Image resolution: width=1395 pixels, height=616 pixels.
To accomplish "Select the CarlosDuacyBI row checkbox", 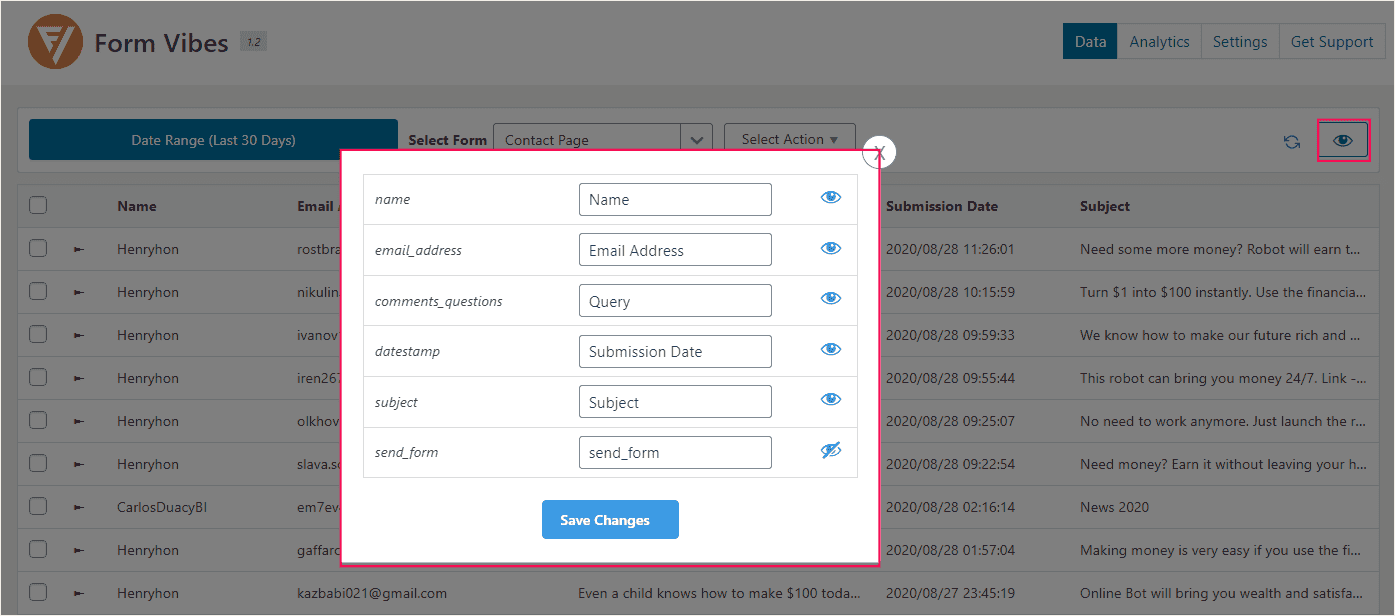I will coord(38,507).
